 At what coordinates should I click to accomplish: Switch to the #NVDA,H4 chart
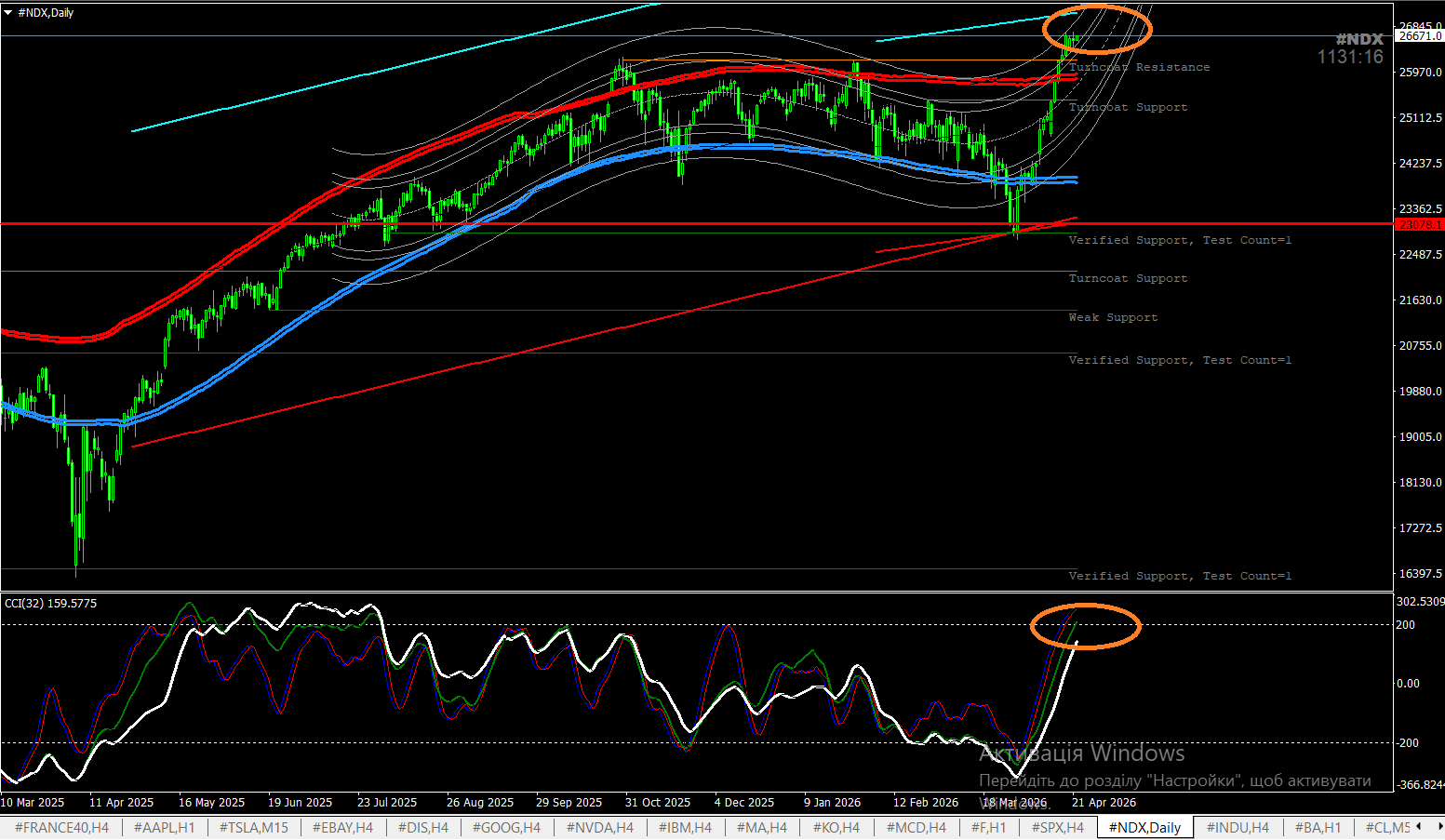pyautogui.click(x=599, y=827)
